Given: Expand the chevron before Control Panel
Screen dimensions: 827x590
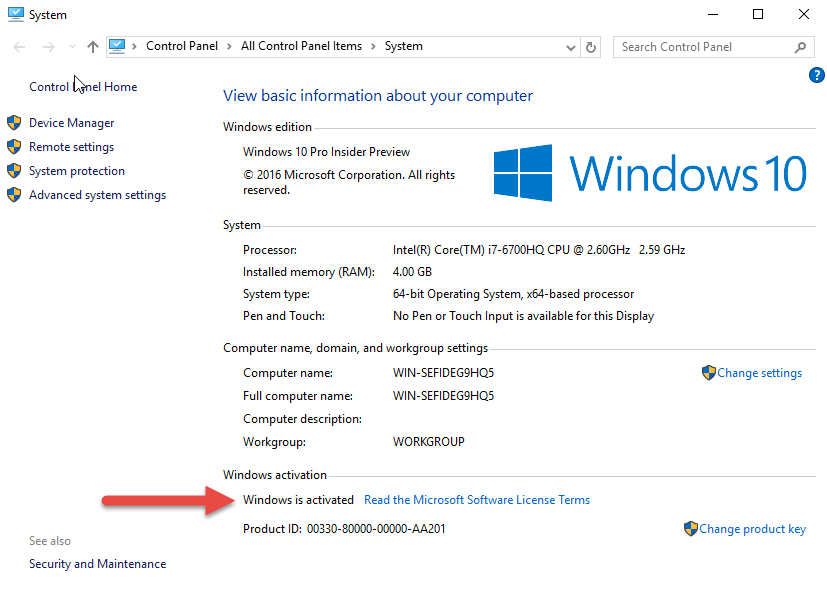Looking at the screenshot, I should pyautogui.click(x=134, y=46).
